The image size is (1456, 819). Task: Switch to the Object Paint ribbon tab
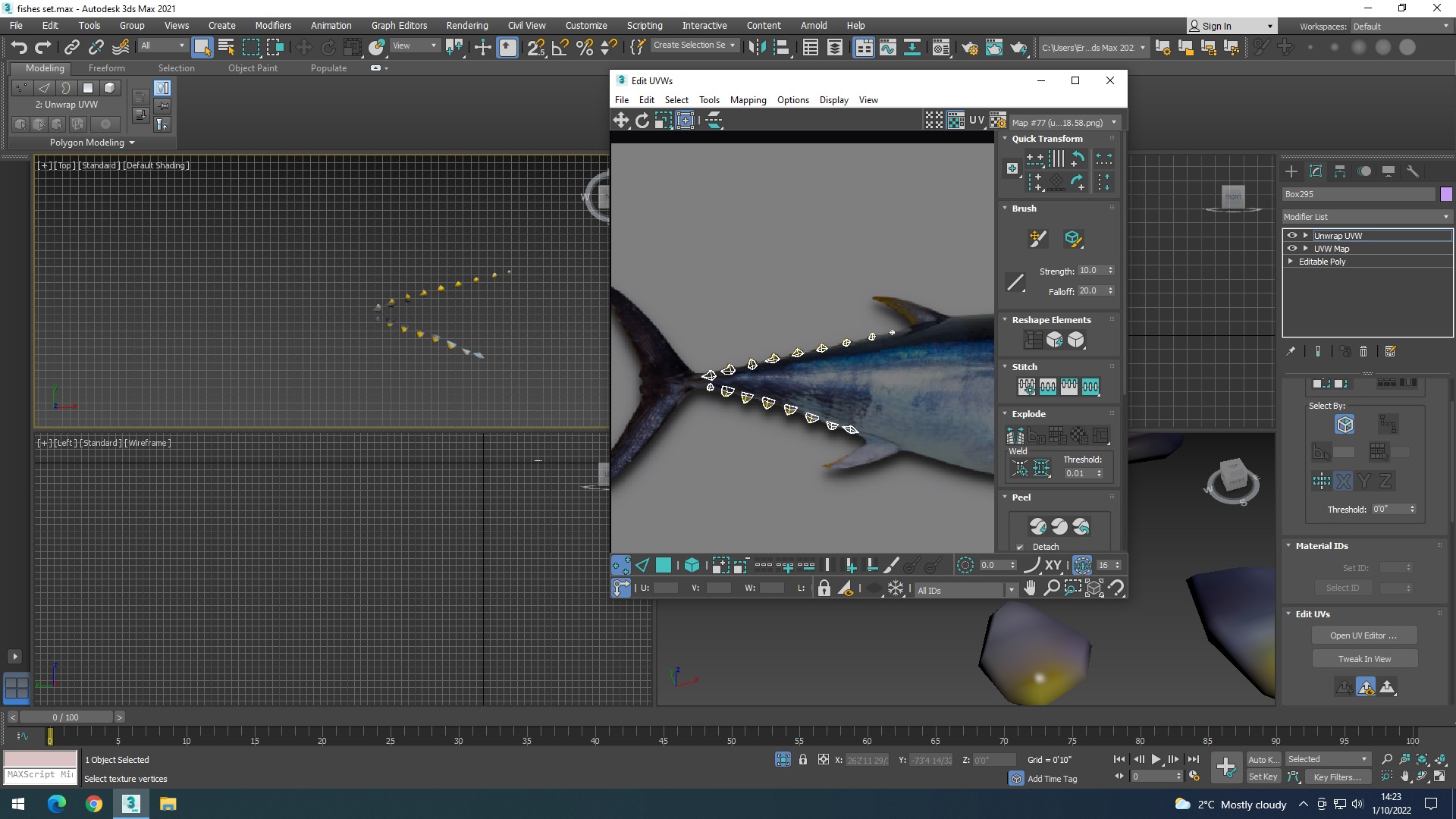coord(253,68)
